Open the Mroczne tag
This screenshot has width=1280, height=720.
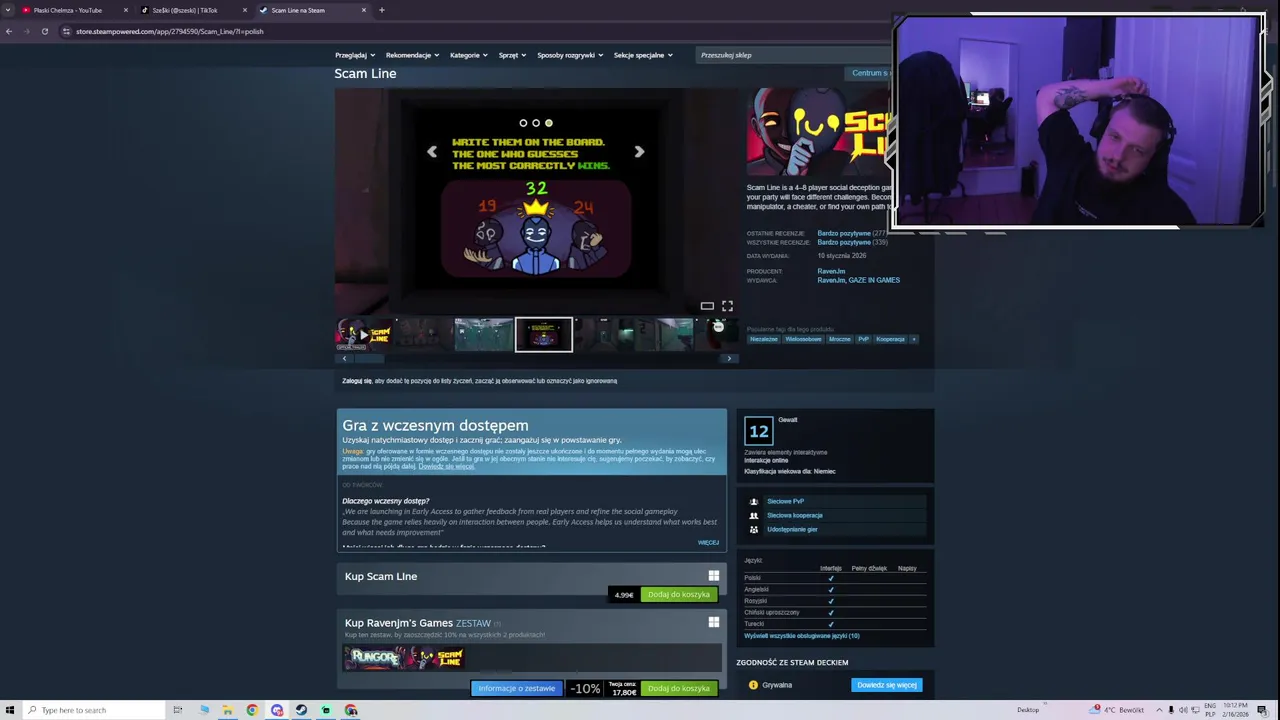click(x=840, y=339)
